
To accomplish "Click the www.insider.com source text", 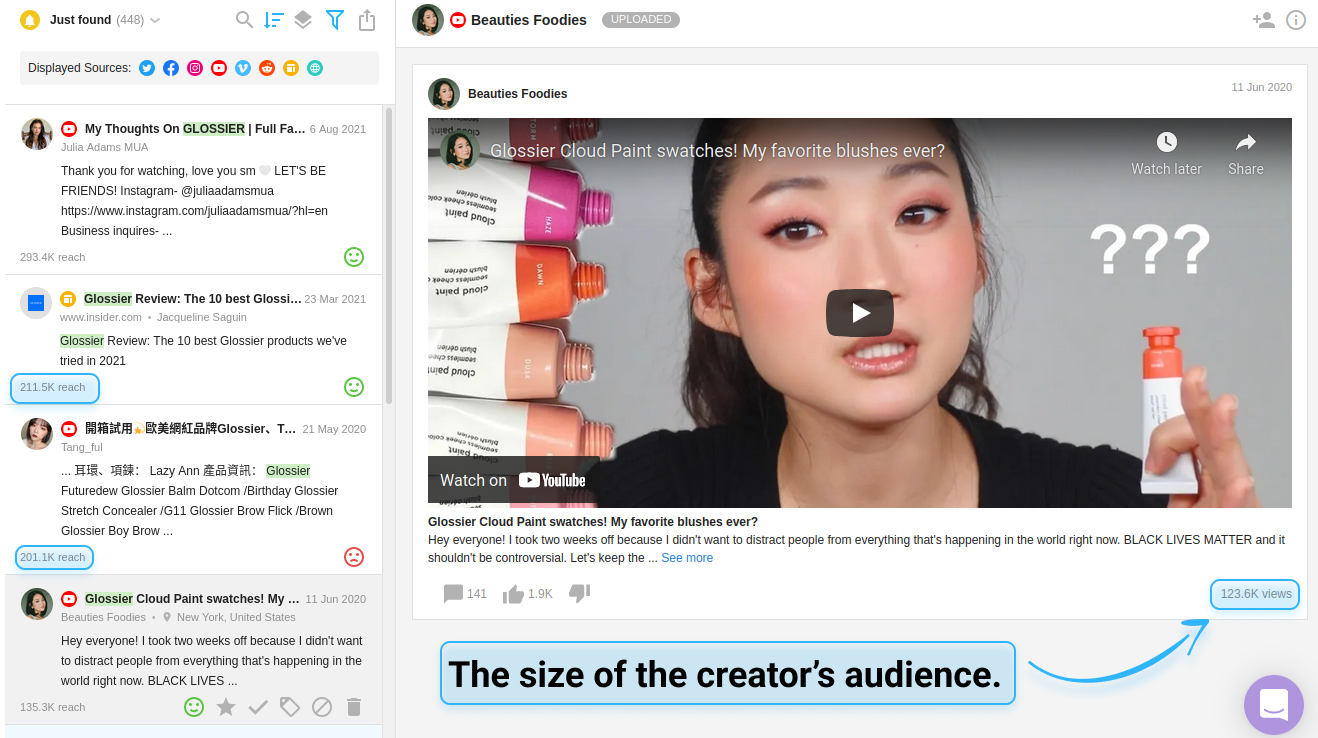I will (x=101, y=317).
